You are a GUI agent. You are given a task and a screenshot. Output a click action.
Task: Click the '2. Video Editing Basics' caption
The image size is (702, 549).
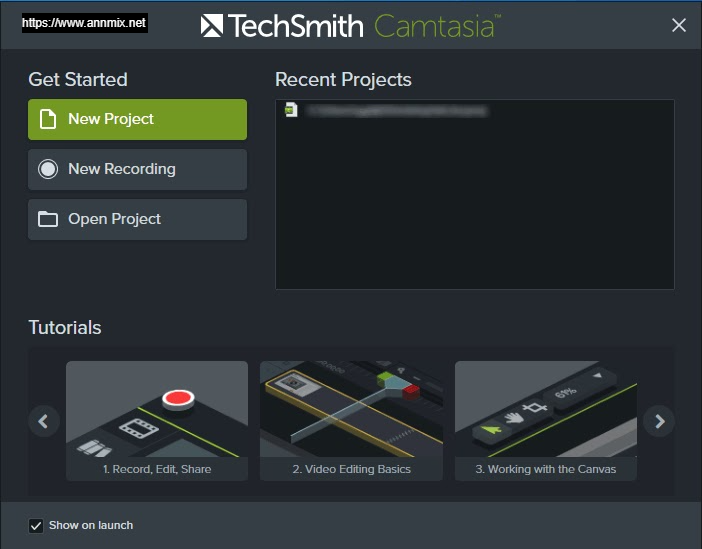351,469
